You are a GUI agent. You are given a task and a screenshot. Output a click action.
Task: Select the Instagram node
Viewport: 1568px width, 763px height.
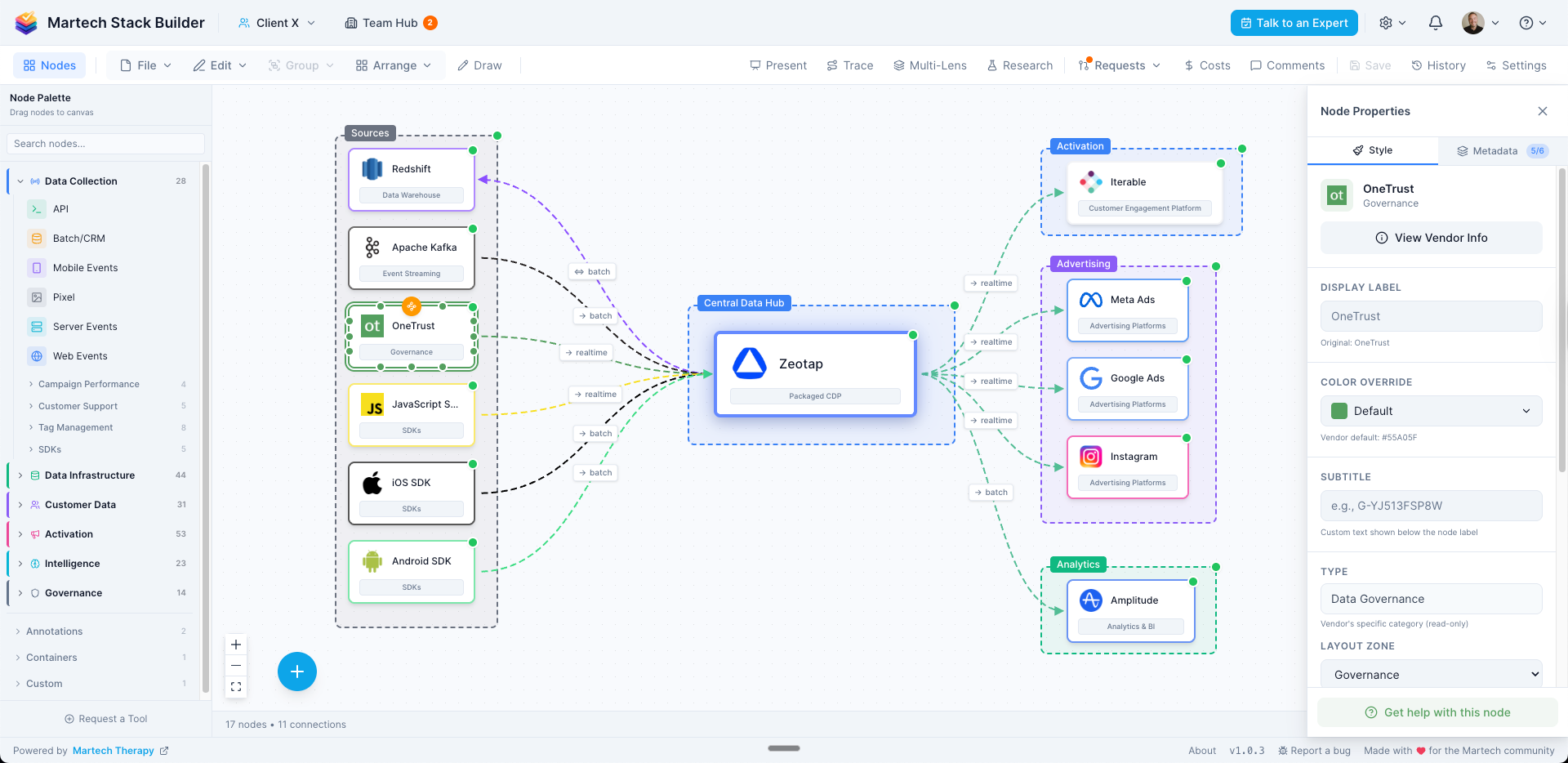1128,467
